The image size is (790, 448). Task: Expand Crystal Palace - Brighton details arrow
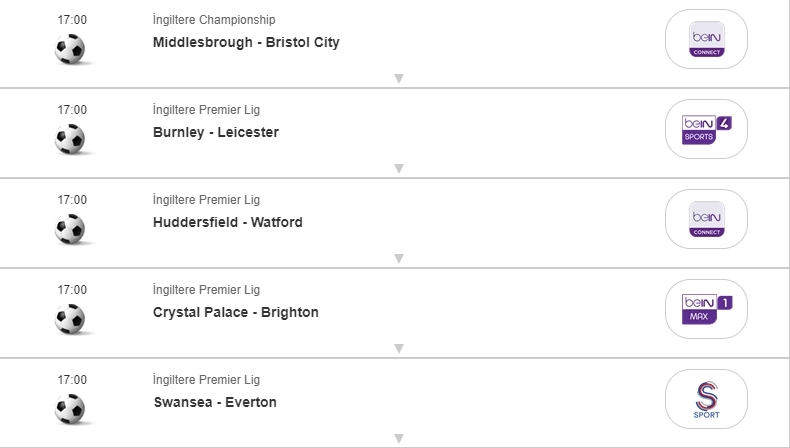pyautogui.click(x=398, y=348)
